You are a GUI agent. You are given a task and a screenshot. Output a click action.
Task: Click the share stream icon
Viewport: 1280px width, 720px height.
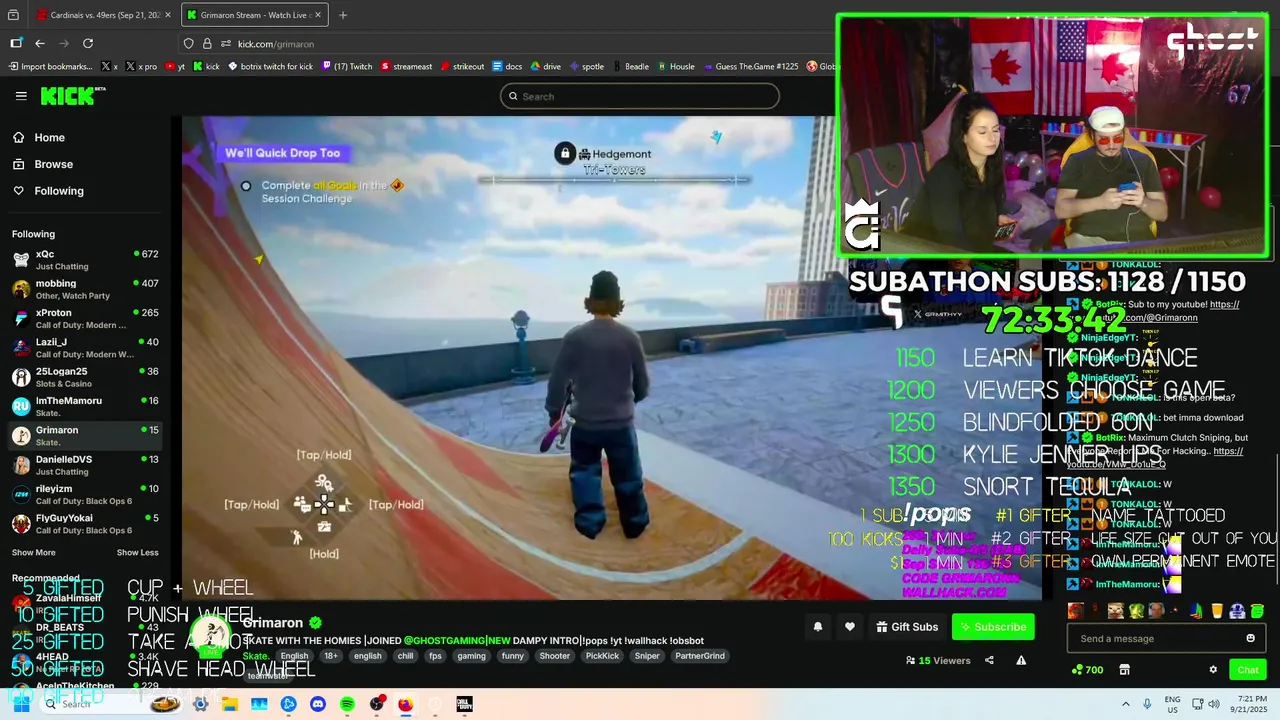[989, 660]
